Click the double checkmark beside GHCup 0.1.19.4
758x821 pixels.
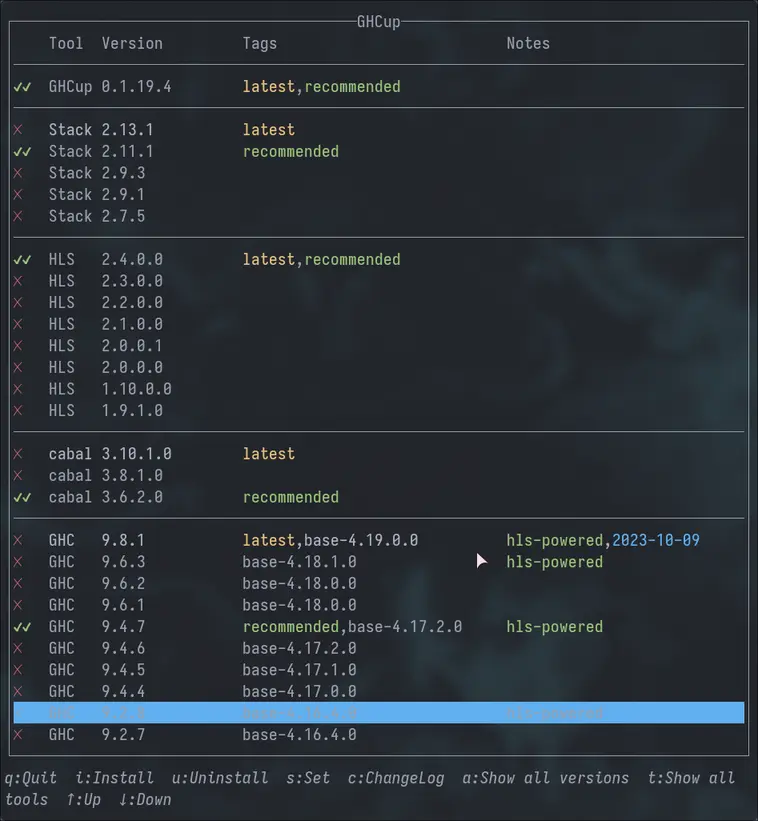(x=22, y=87)
